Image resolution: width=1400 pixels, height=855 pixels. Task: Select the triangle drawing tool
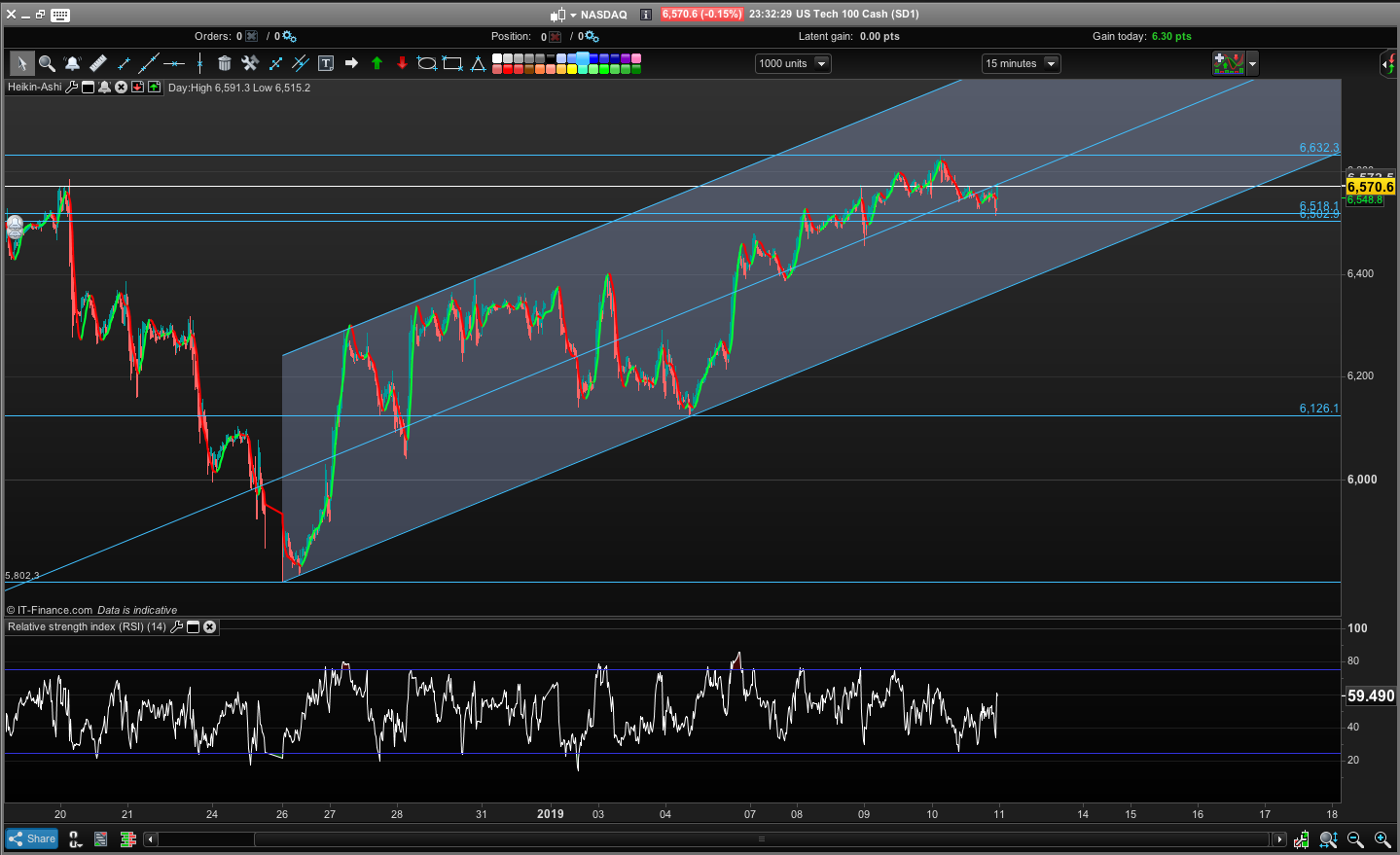(478, 63)
